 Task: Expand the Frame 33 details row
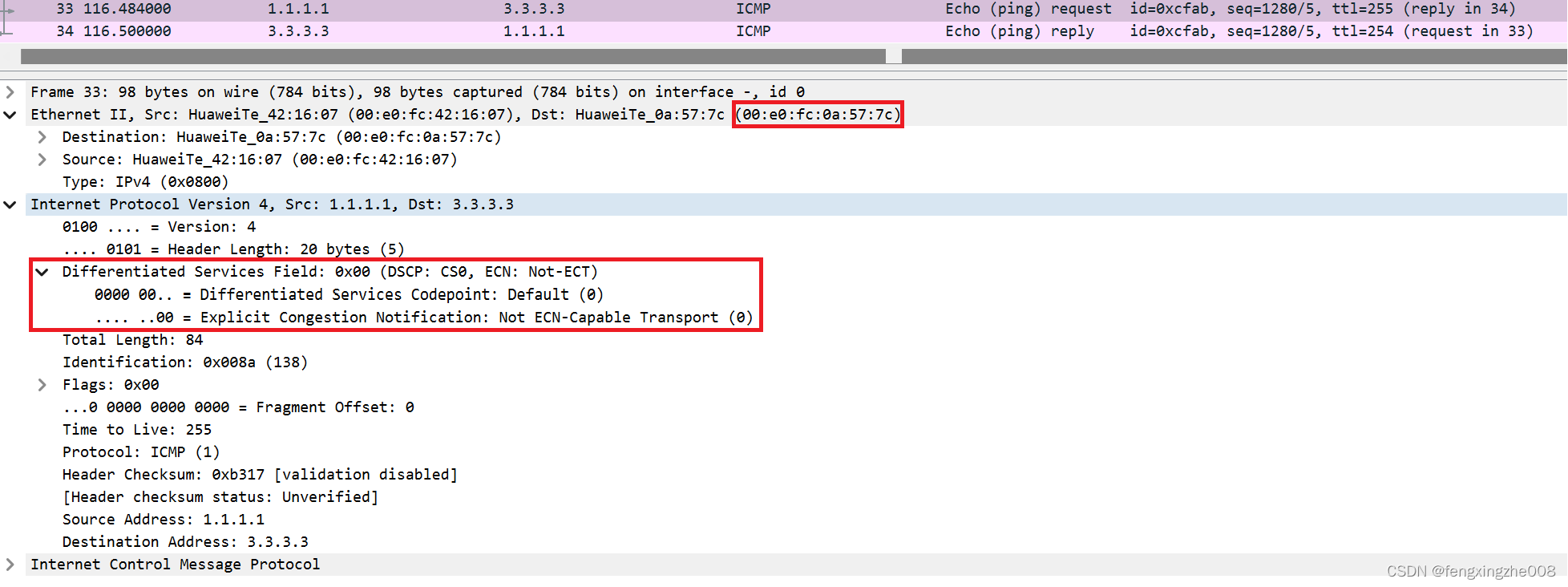coord(10,92)
